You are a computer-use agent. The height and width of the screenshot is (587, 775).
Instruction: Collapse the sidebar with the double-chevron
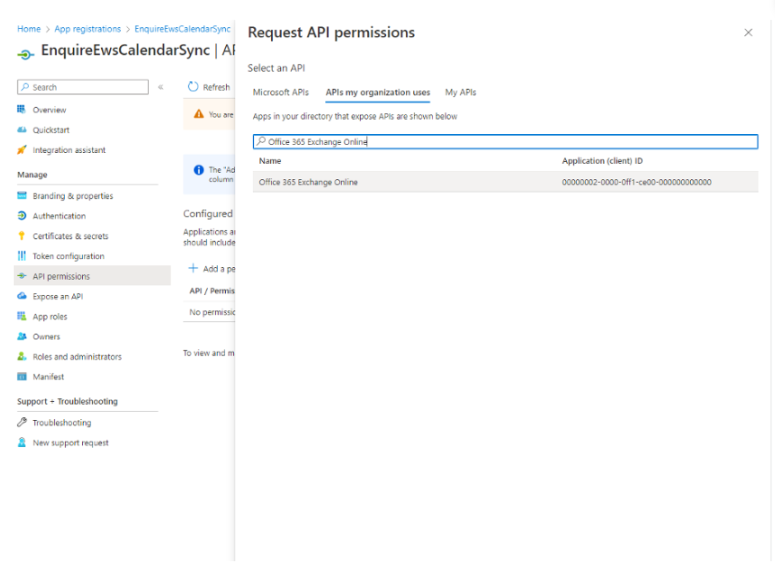click(161, 87)
